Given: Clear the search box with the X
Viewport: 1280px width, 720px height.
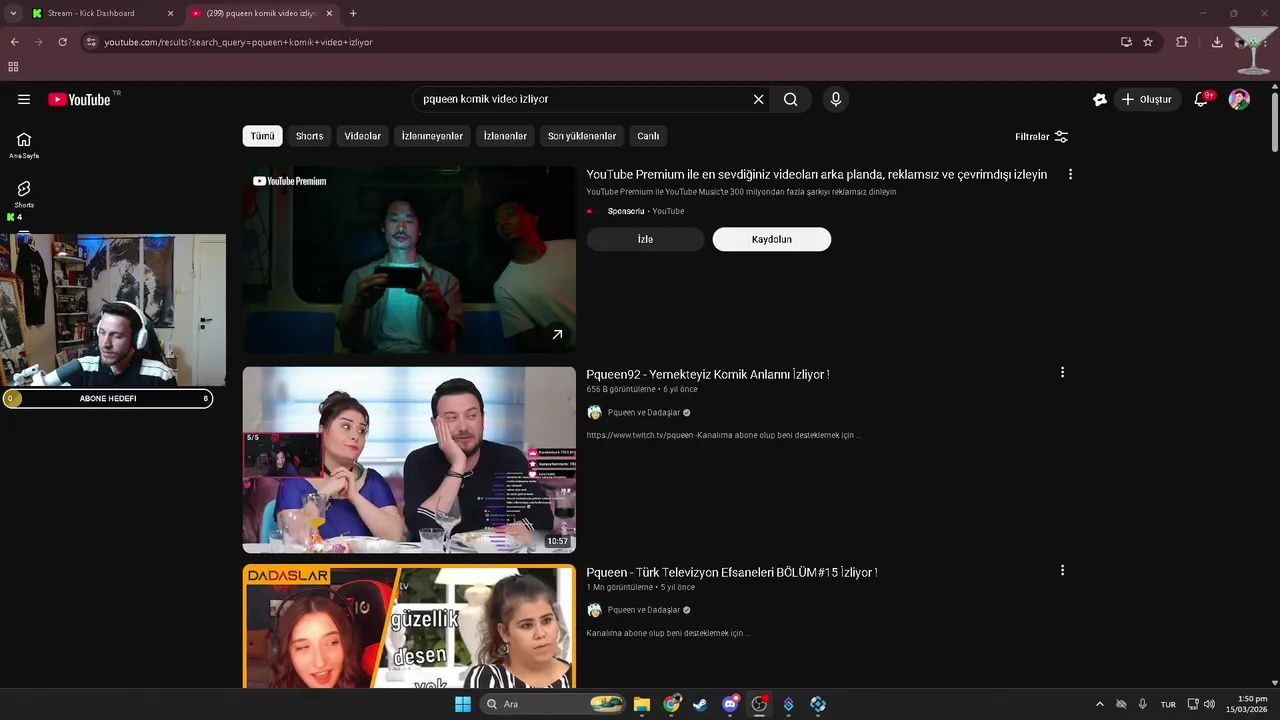Looking at the screenshot, I should click(x=758, y=99).
